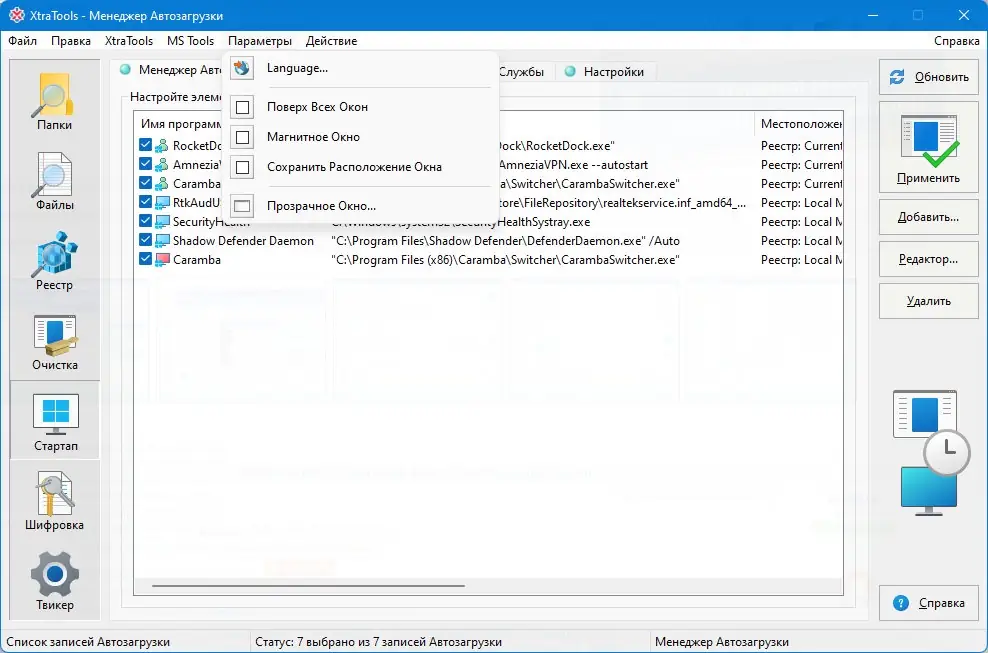Click the Удалить button

929,301
